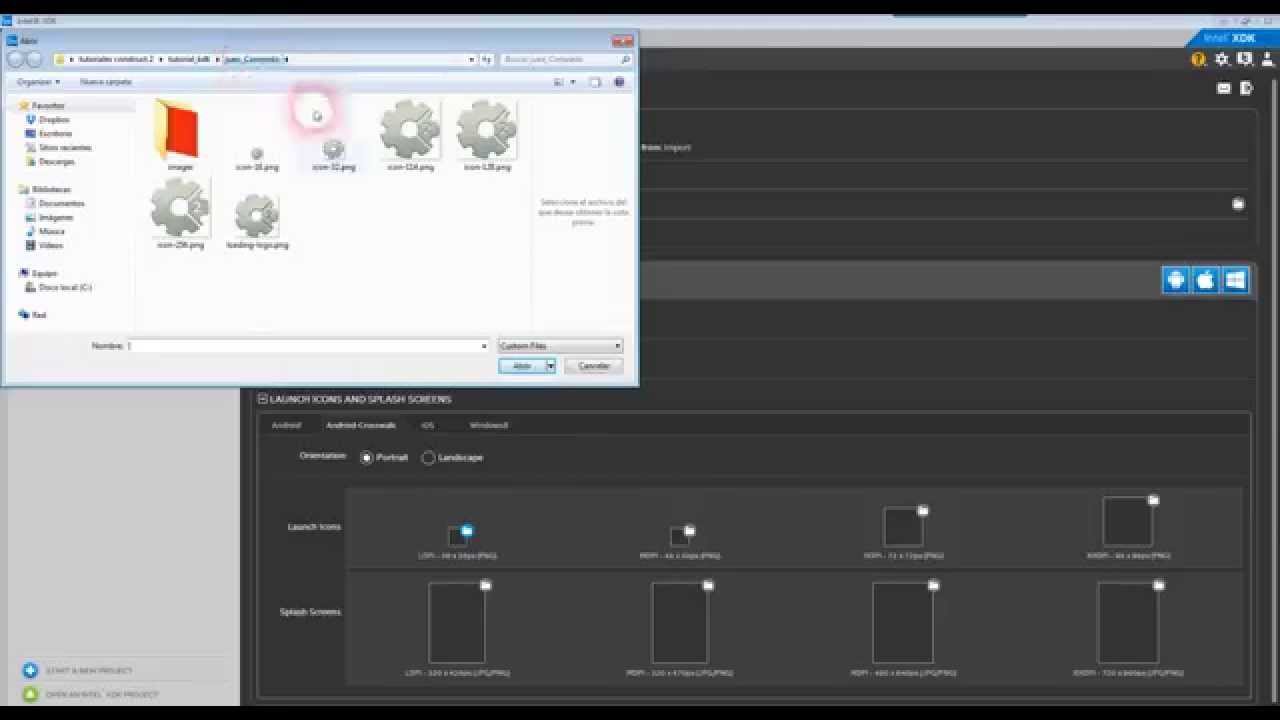Click the Abrir button in dialog
Viewport: 1280px width, 720px height.
tap(521, 366)
